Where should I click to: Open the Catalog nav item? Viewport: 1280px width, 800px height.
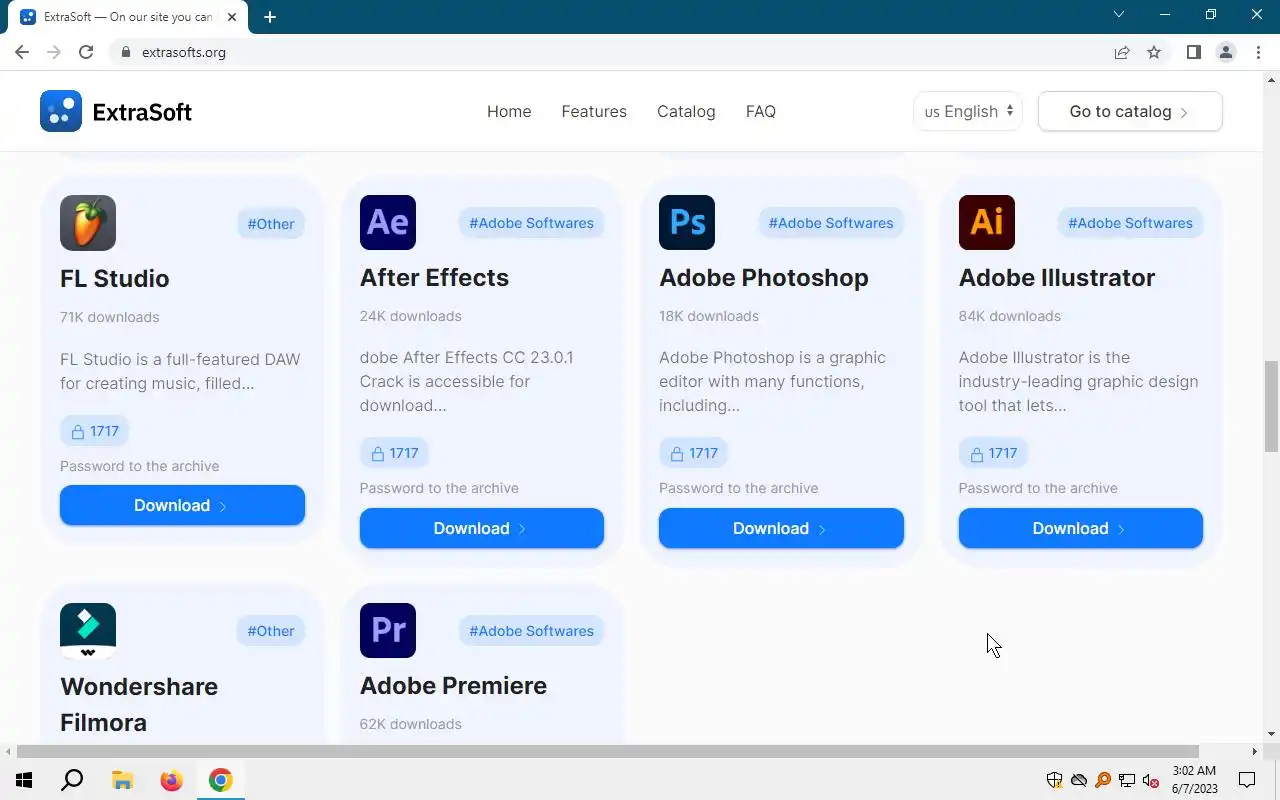pyautogui.click(x=686, y=111)
